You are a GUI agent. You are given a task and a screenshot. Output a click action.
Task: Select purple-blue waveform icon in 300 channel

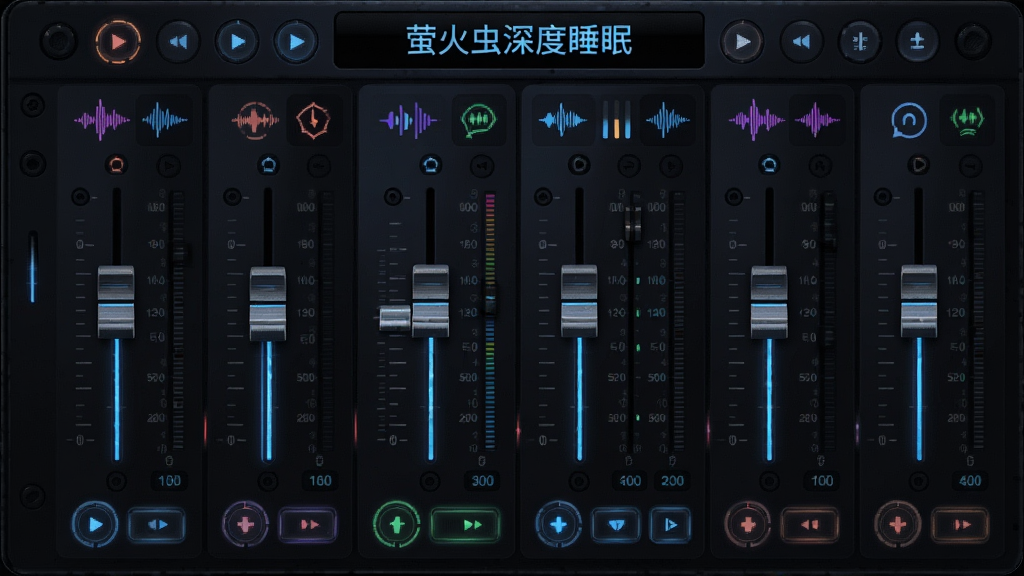409,120
